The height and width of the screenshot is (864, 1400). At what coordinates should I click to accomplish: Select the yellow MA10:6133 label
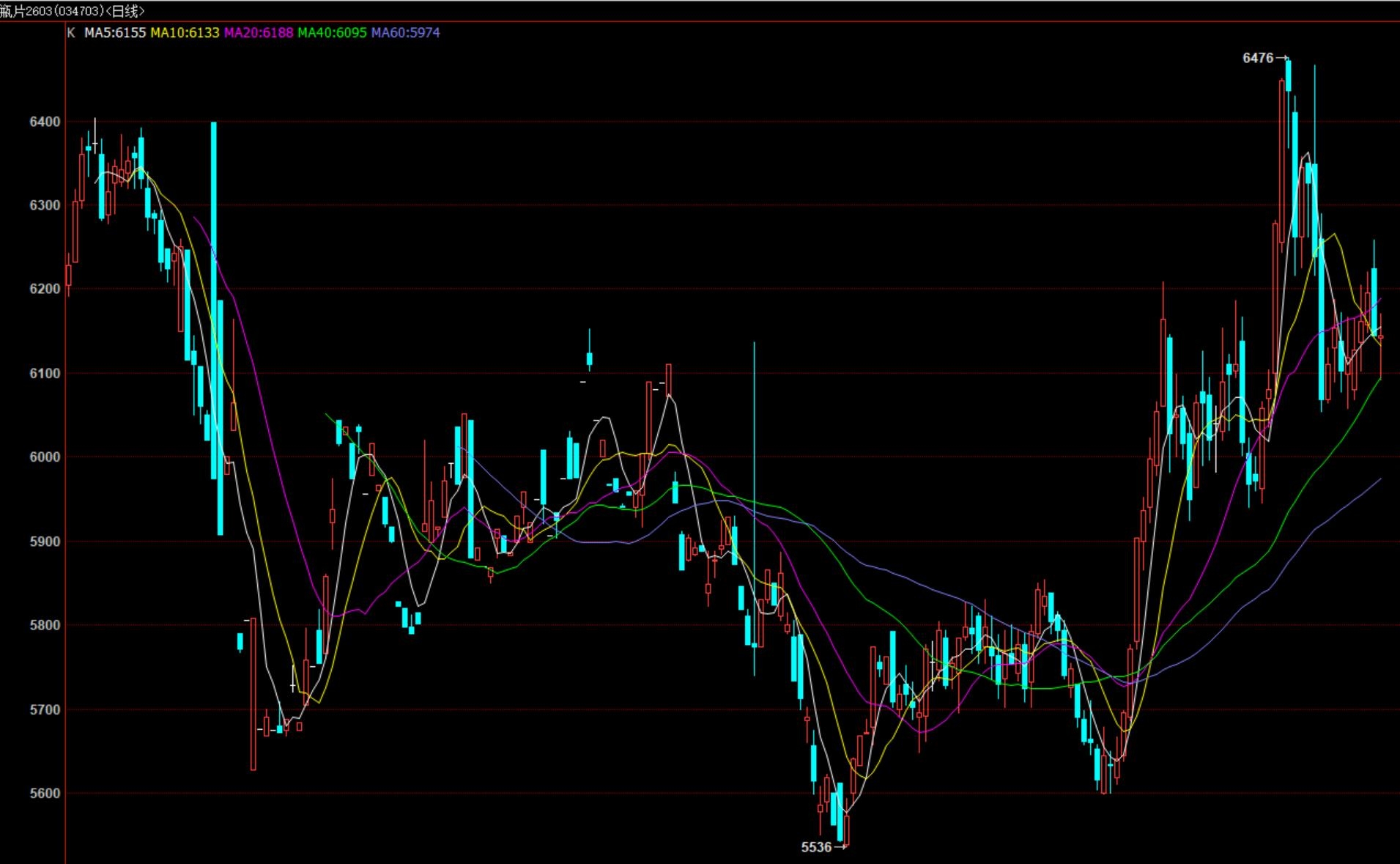tap(185, 33)
